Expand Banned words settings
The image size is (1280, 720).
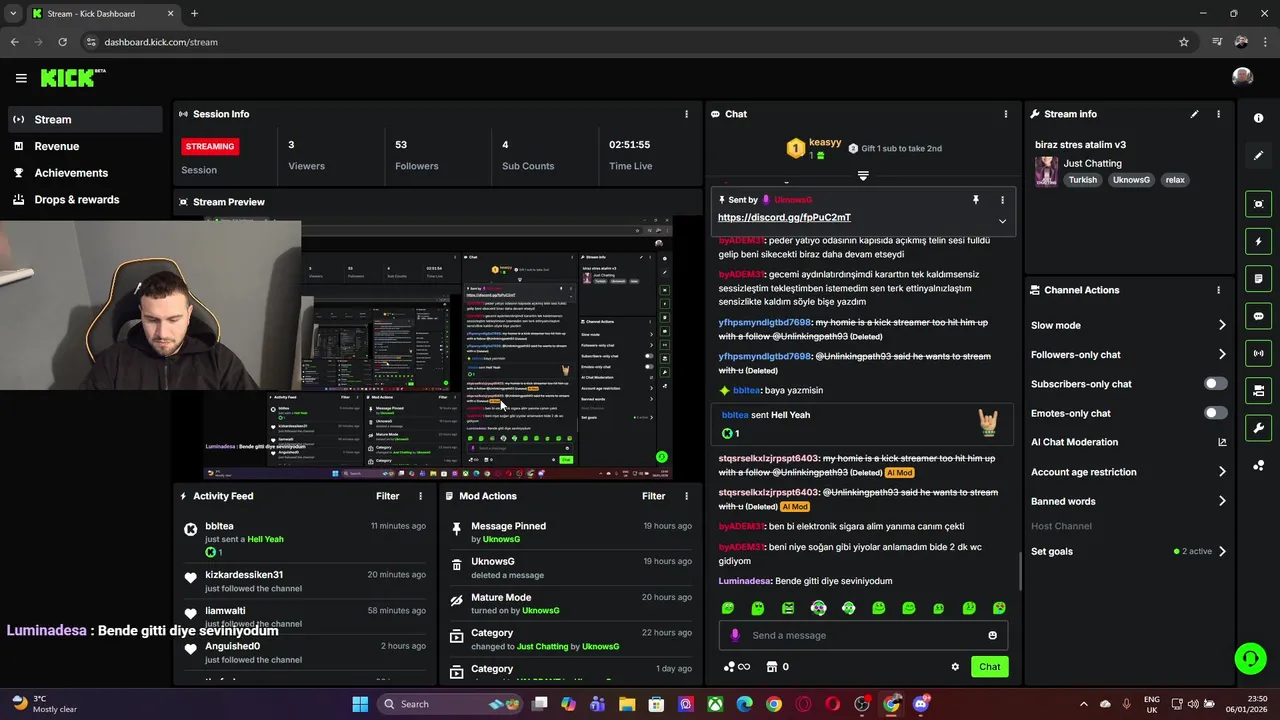[1222, 501]
